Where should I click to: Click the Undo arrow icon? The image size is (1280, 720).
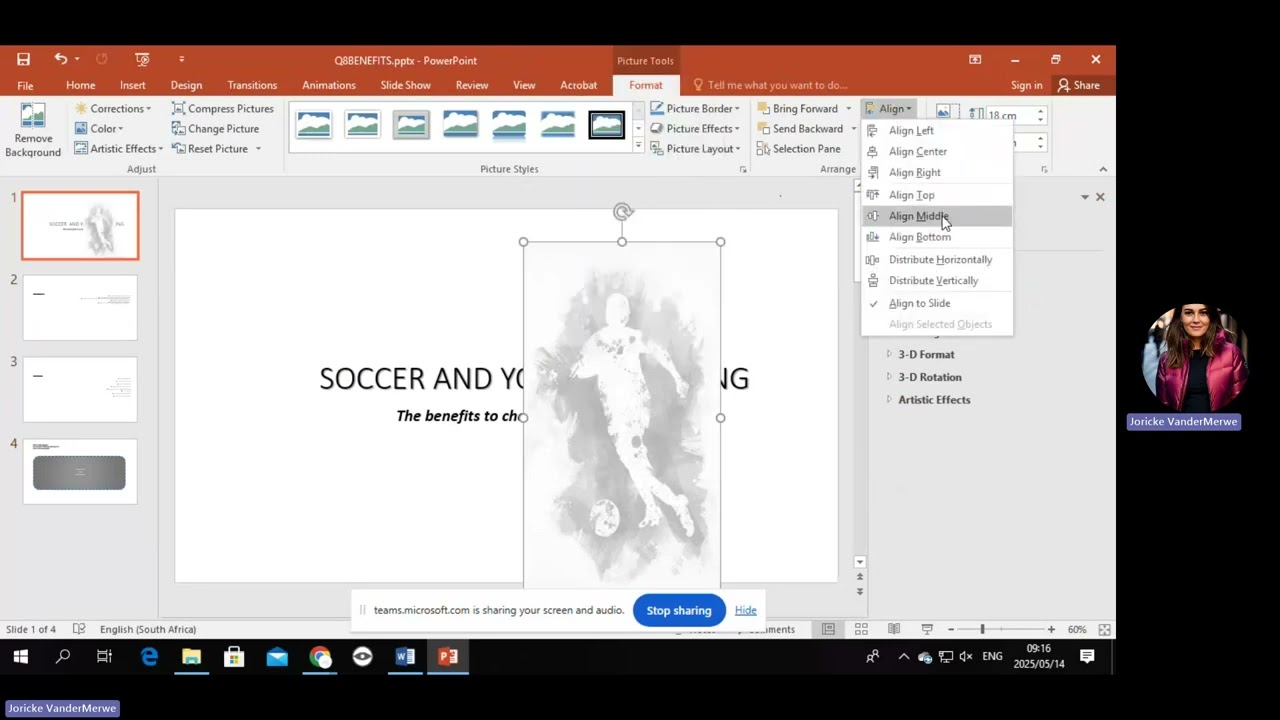pos(61,60)
